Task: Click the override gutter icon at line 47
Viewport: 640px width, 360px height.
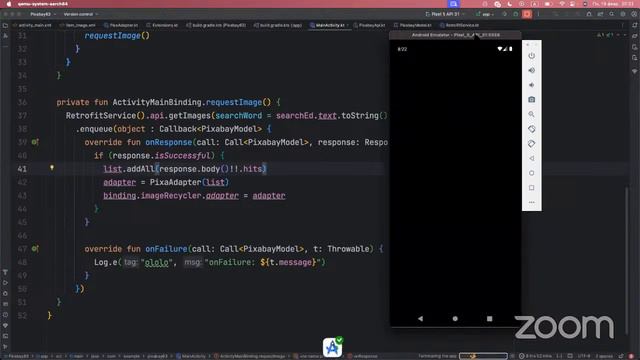Action: click(35, 249)
